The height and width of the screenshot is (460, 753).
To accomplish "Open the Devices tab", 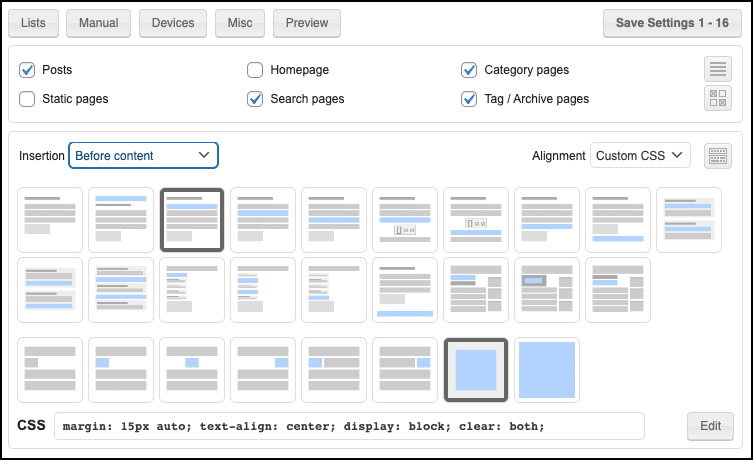I will point(173,23).
